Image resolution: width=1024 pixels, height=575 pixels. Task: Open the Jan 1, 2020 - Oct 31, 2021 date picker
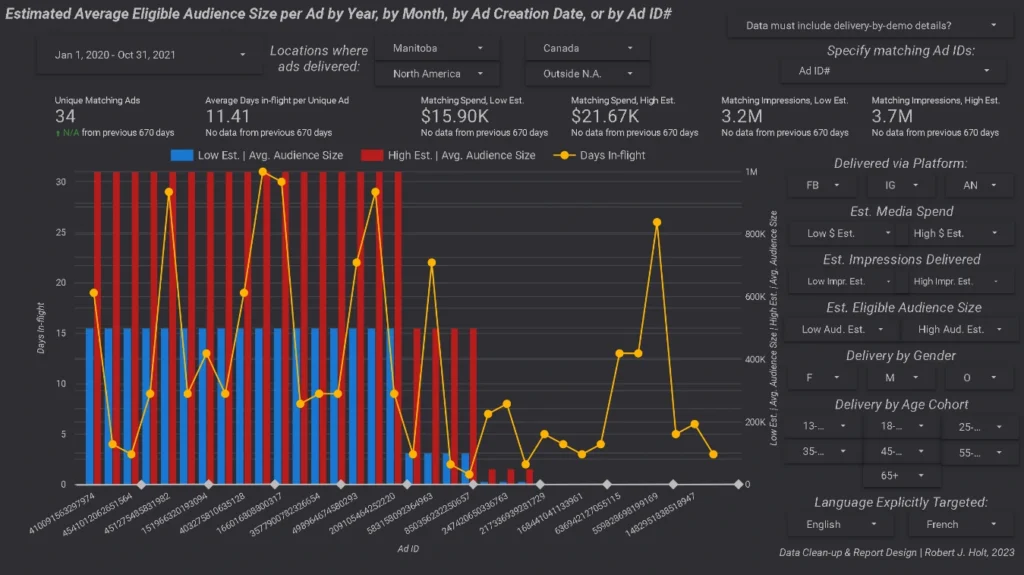pos(145,55)
